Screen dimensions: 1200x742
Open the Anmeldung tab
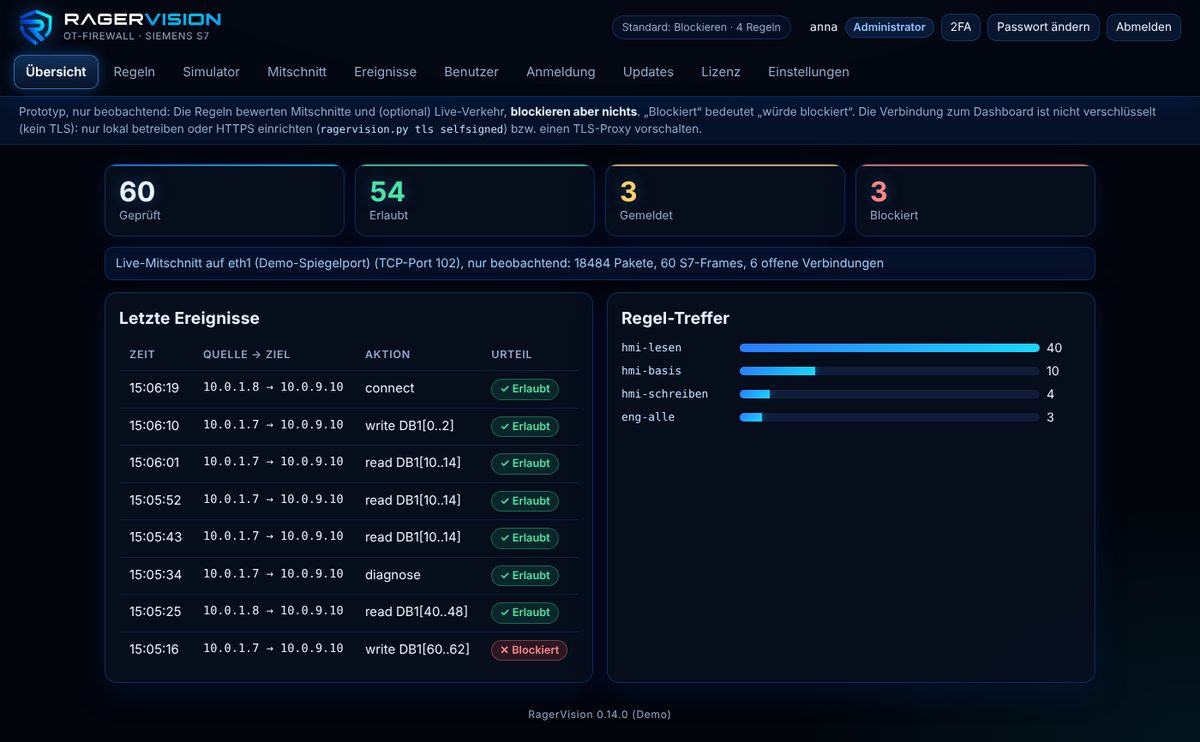click(561, 72)
